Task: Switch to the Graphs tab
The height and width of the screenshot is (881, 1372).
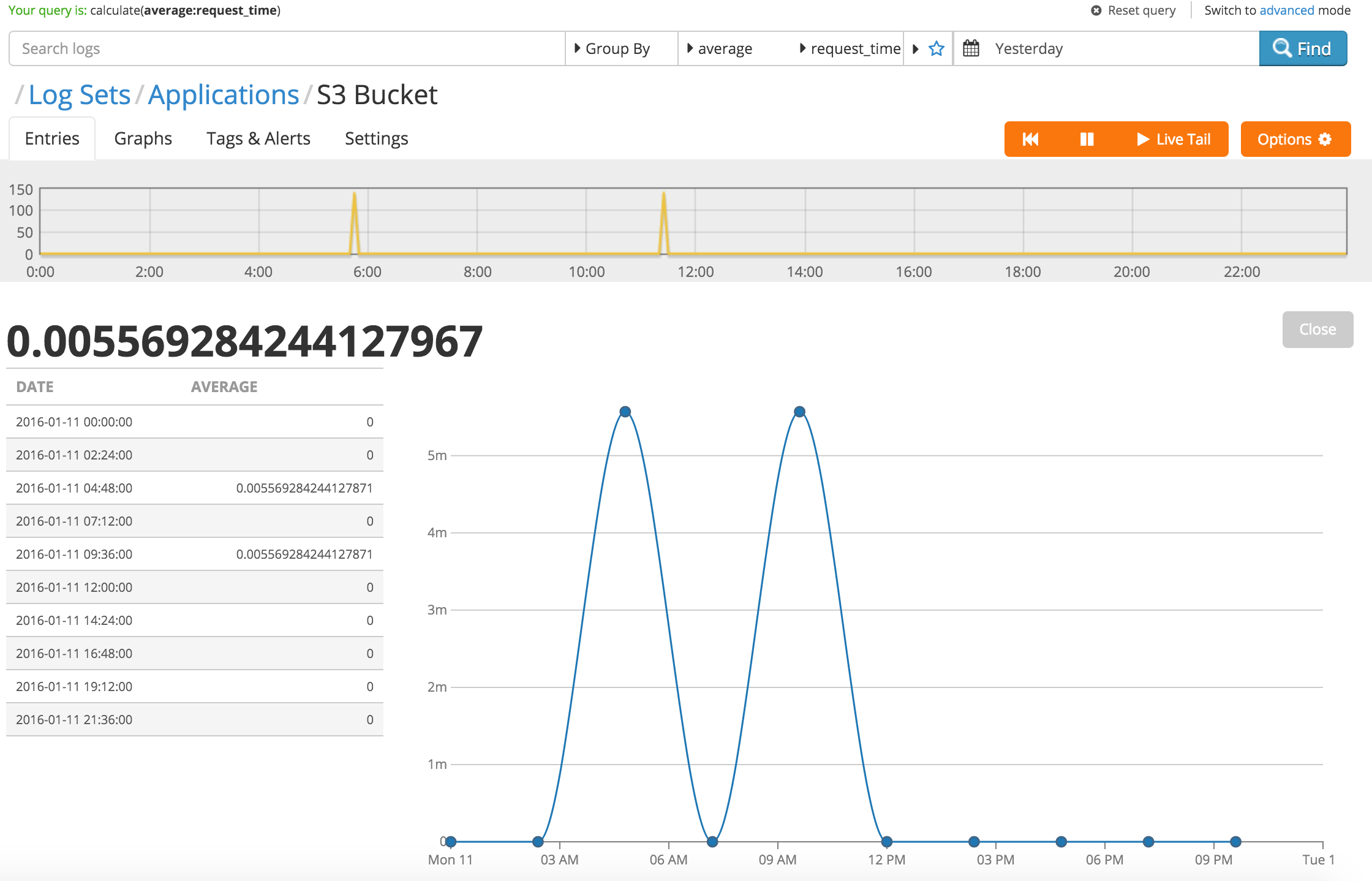Action: click(x=143, y=138)
